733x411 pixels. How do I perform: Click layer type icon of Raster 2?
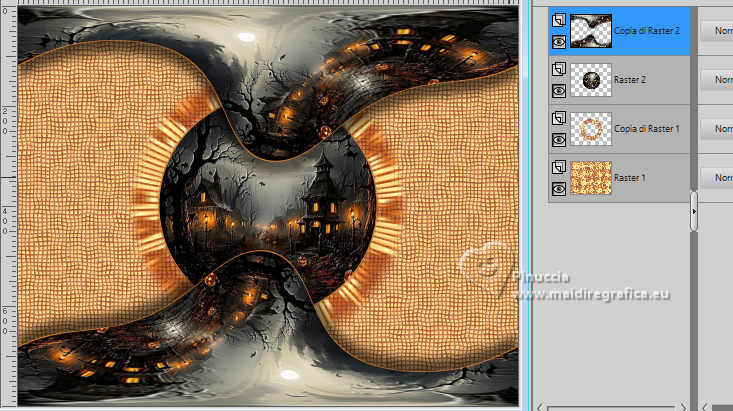559,69
